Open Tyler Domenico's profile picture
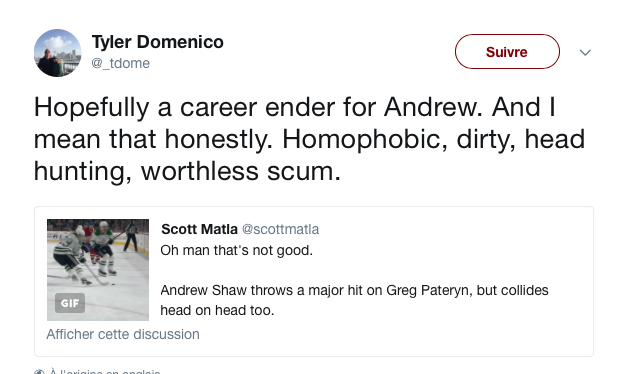The height and width of the screenshot is (374, 631). pos(58,53)
